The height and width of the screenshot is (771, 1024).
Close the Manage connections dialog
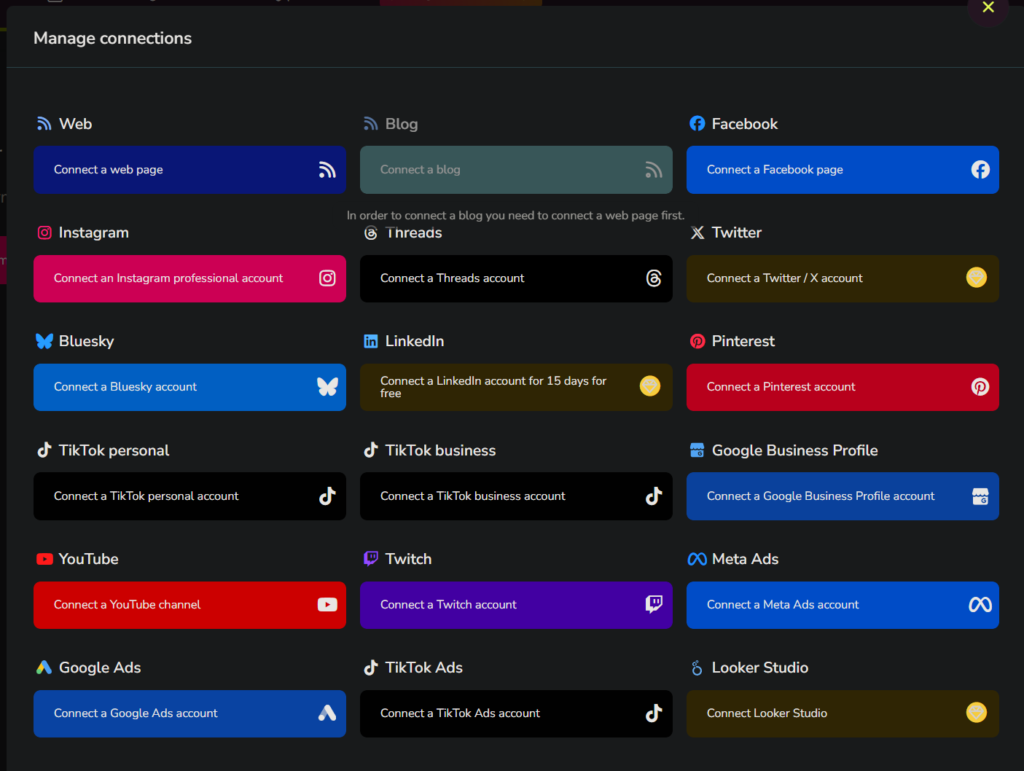(988, 8)
